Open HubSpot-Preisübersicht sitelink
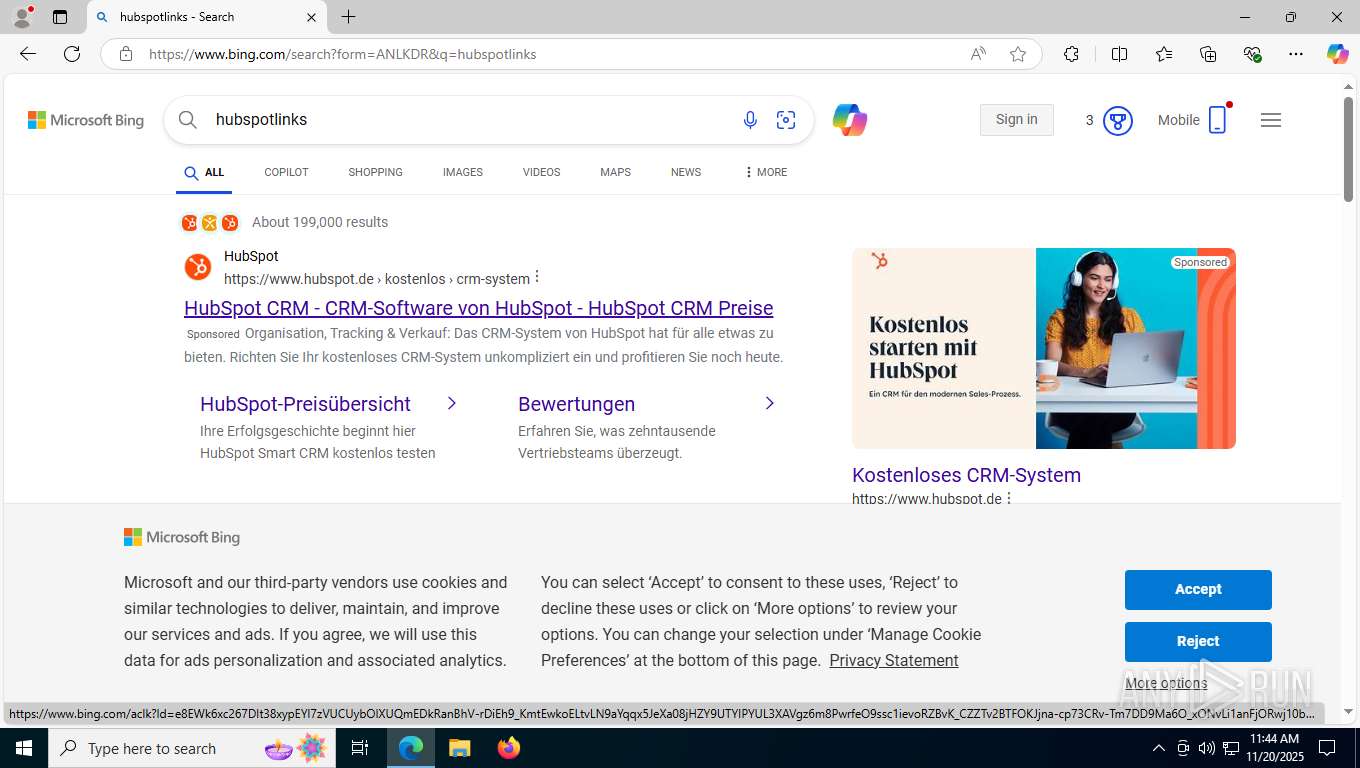1360x768 pixels. coord(305,404)
